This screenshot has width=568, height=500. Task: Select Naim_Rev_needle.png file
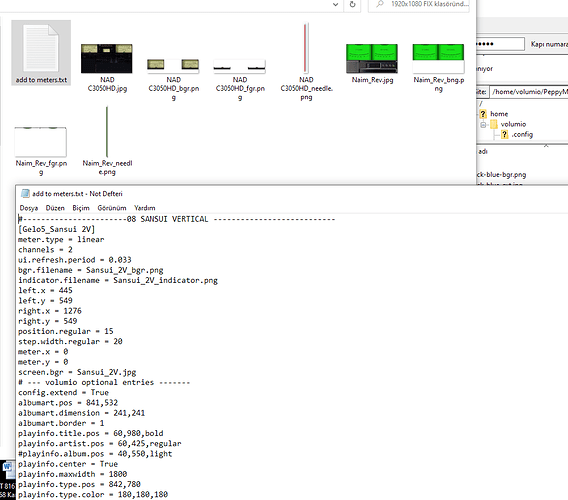107,132
